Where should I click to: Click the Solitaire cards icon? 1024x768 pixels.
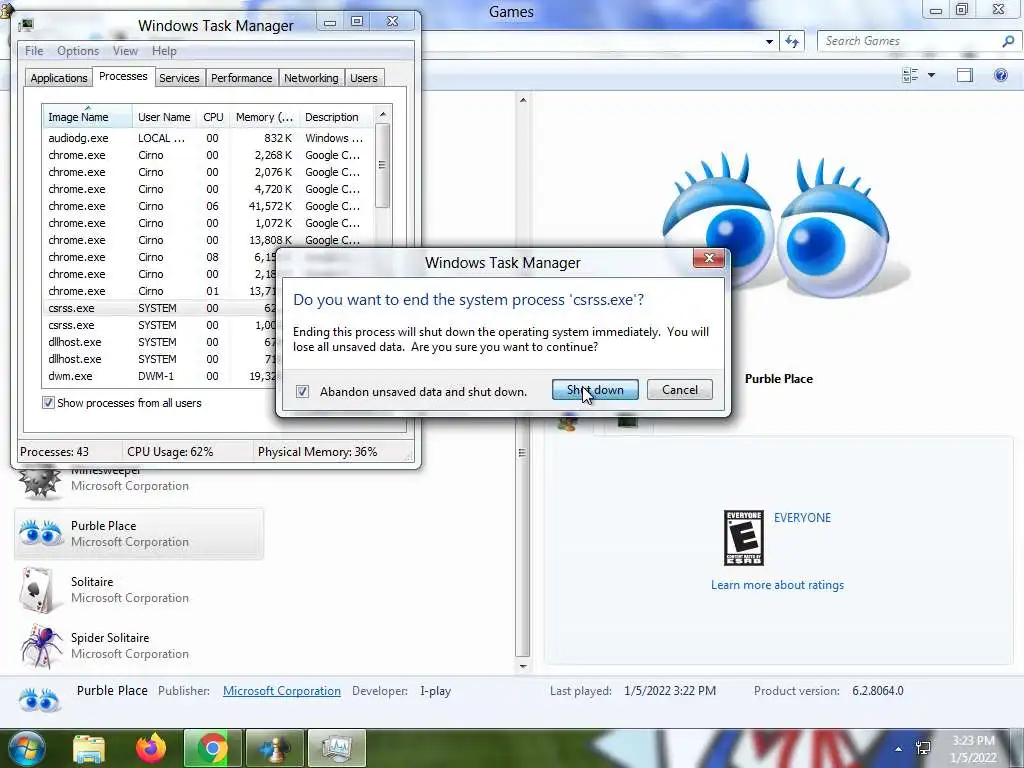pyautogui.click(x=37, y=590)
